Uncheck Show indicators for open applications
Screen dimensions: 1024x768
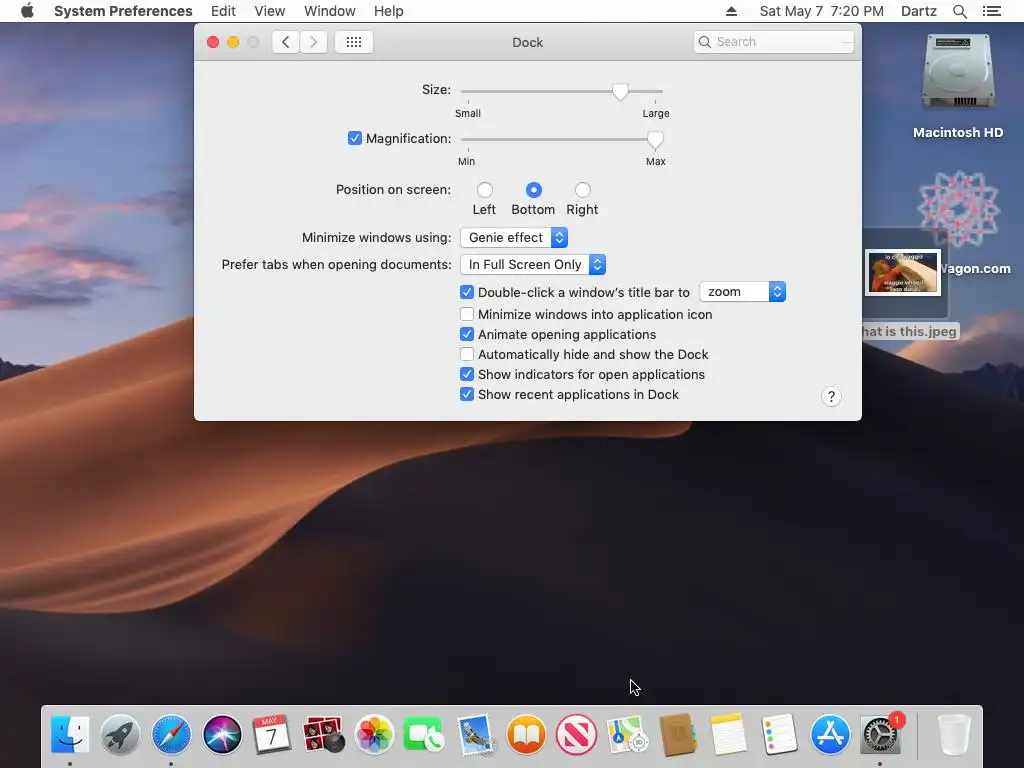(467, 374)
